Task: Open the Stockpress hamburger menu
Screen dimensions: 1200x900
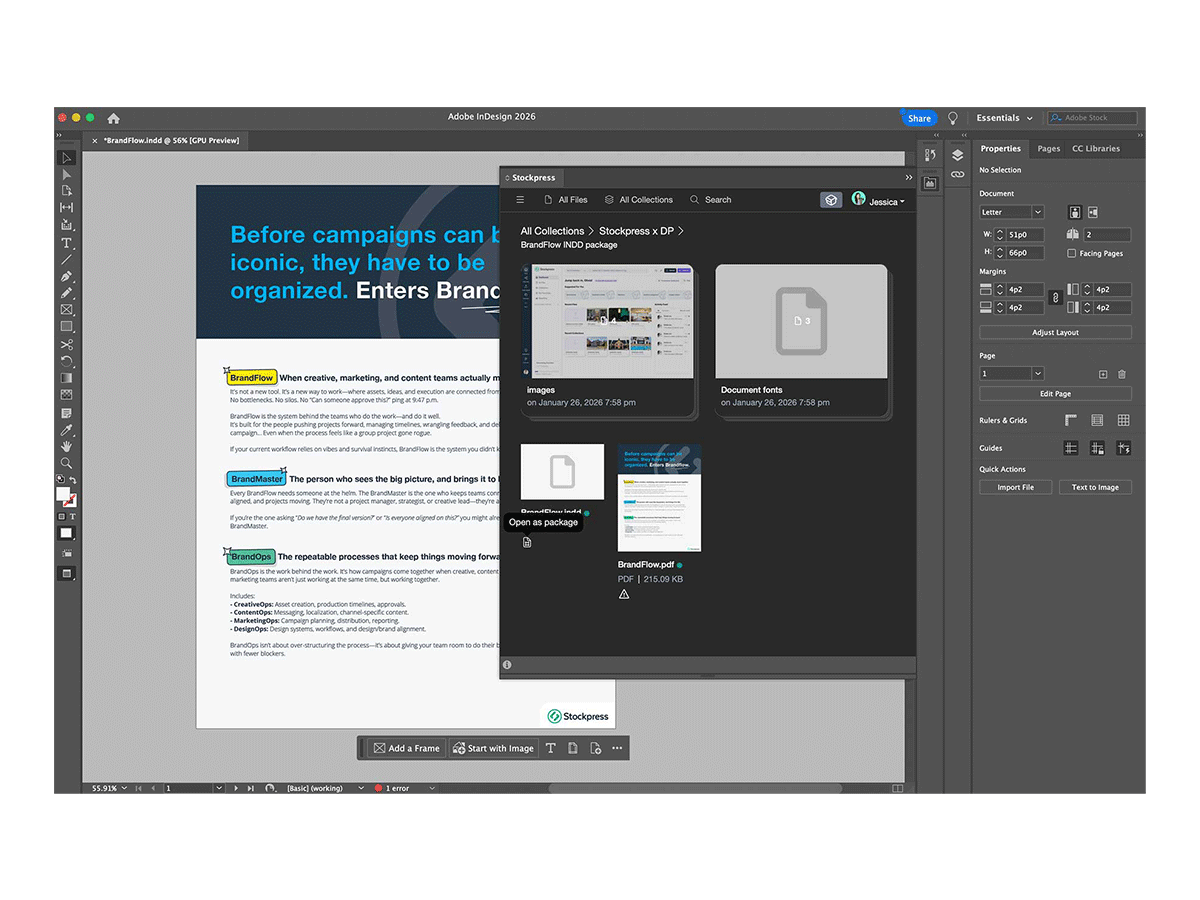Action: click(519, 200)
